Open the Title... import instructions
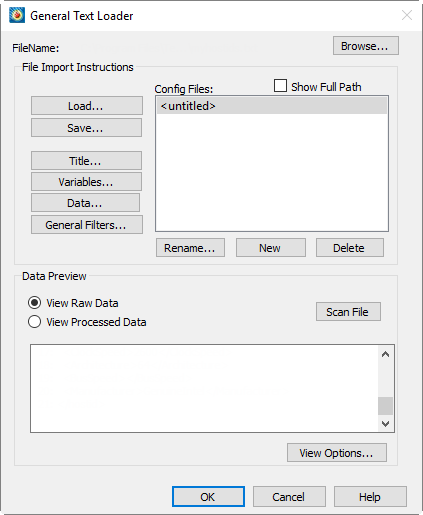The image size is (423, 515). pos(86,161)
